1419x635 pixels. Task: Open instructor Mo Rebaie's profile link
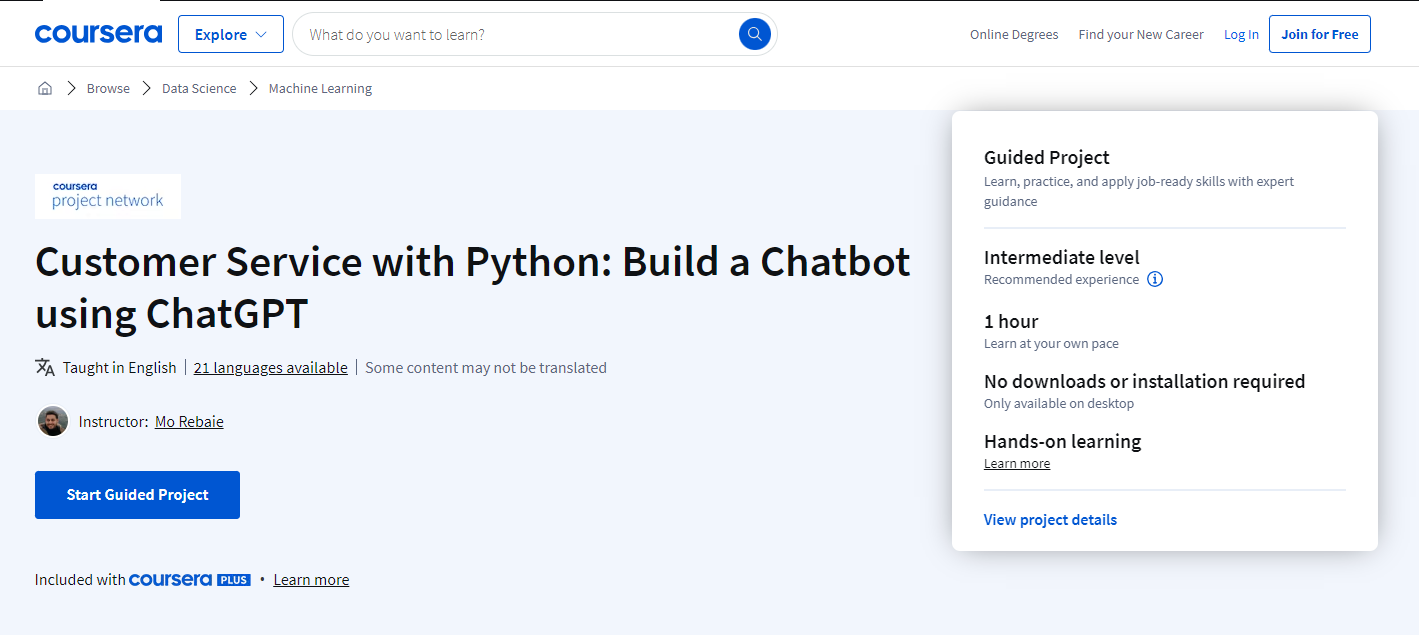click(x=189, y=421)
